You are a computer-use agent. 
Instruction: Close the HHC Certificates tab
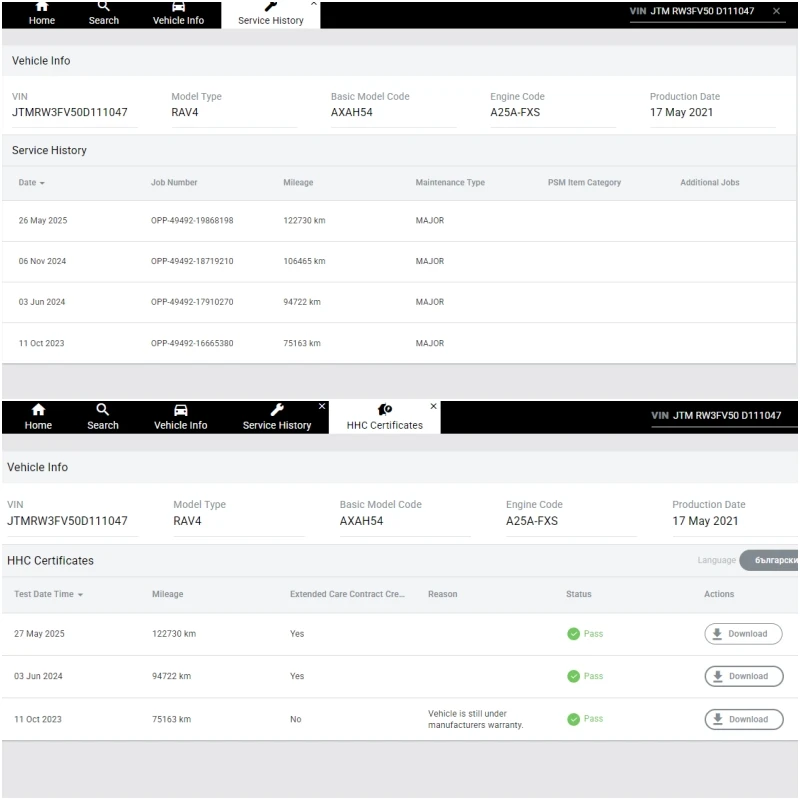[x=433, y=407]
